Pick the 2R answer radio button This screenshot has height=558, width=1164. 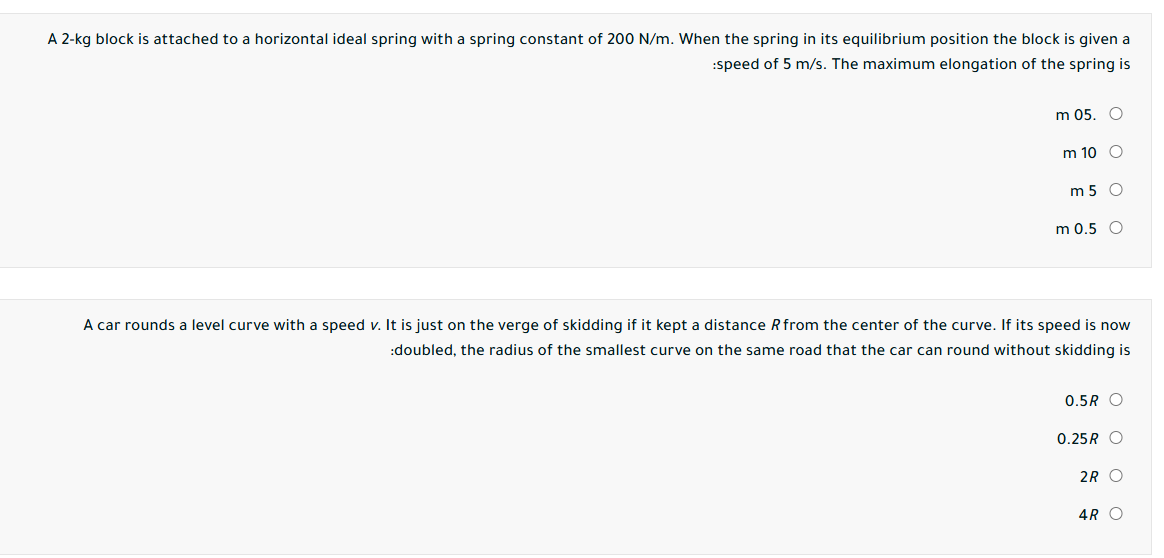1116,477
